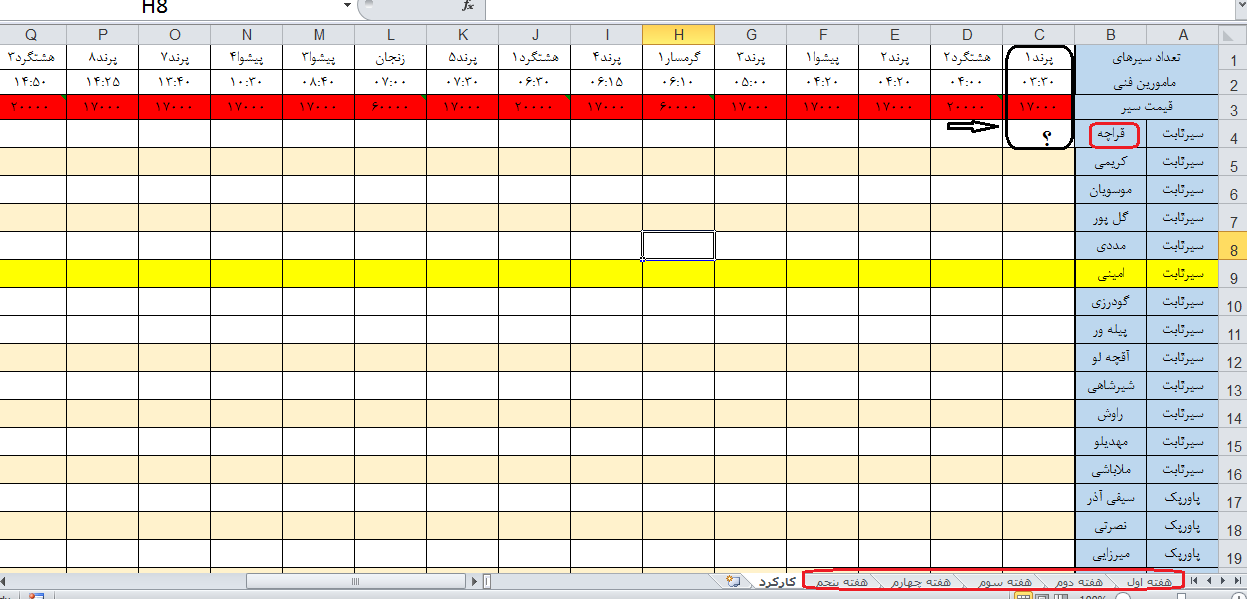Click the Insert Worksheet icon beside کارکرد tab
This screenshot has width=1247, height=599.
[x=733, y=581]
